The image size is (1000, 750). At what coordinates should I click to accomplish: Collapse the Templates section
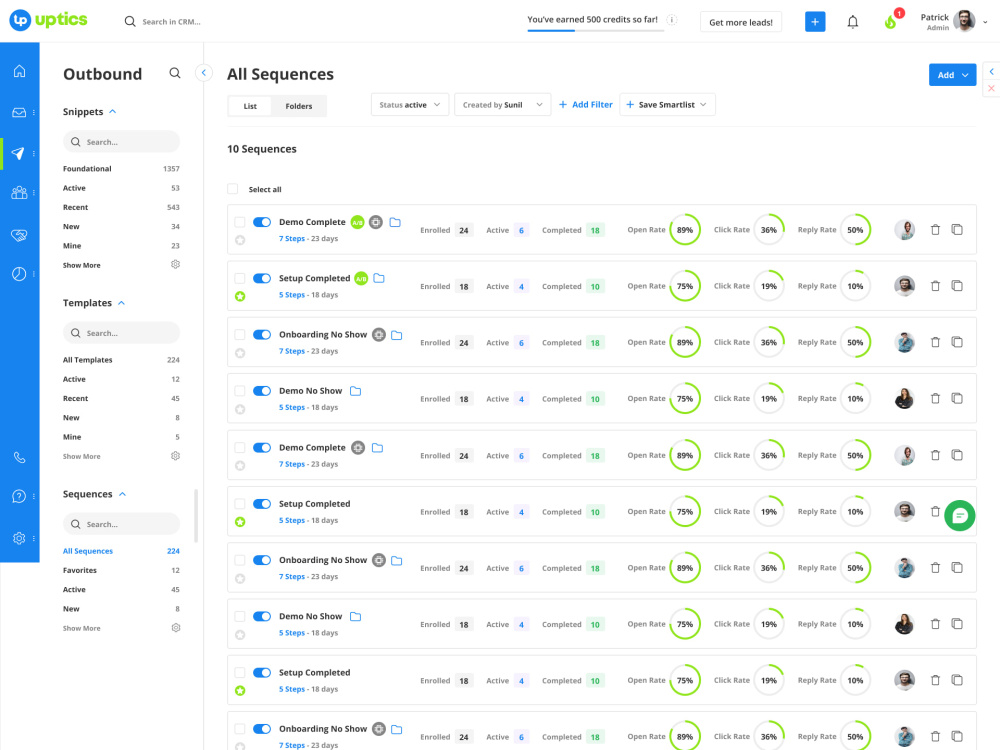pos(121,303)
